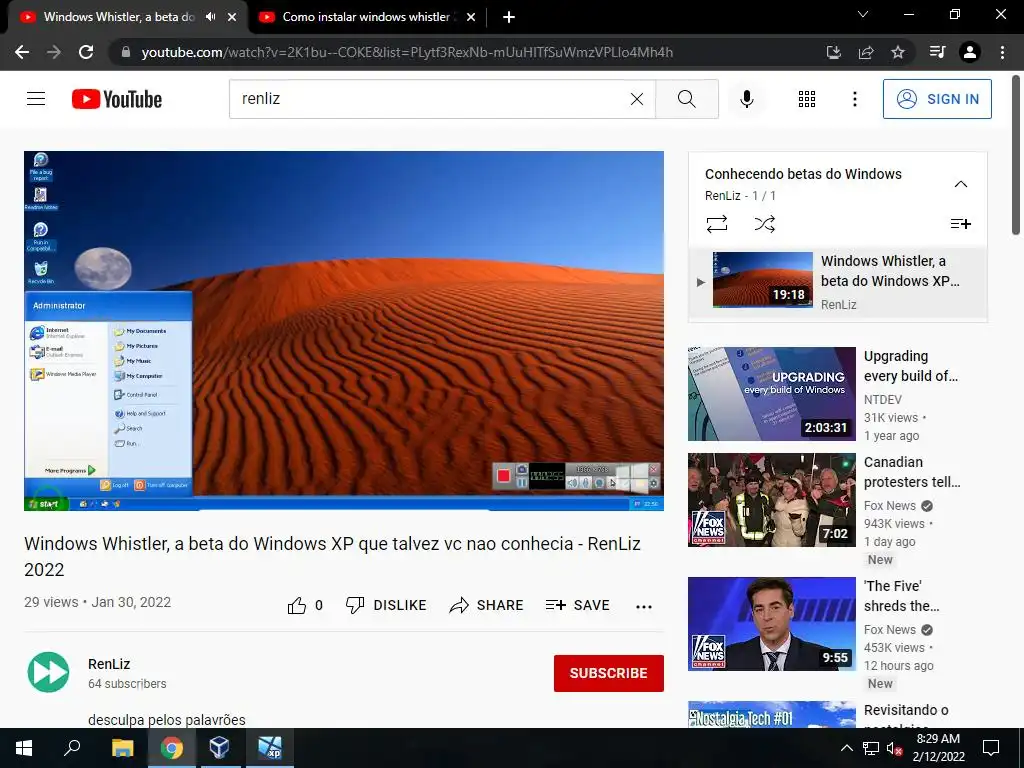This screenshot has width=1024, height=768.
Task: Open File Explorer from taskbar
Action: [x=122, y=748]
